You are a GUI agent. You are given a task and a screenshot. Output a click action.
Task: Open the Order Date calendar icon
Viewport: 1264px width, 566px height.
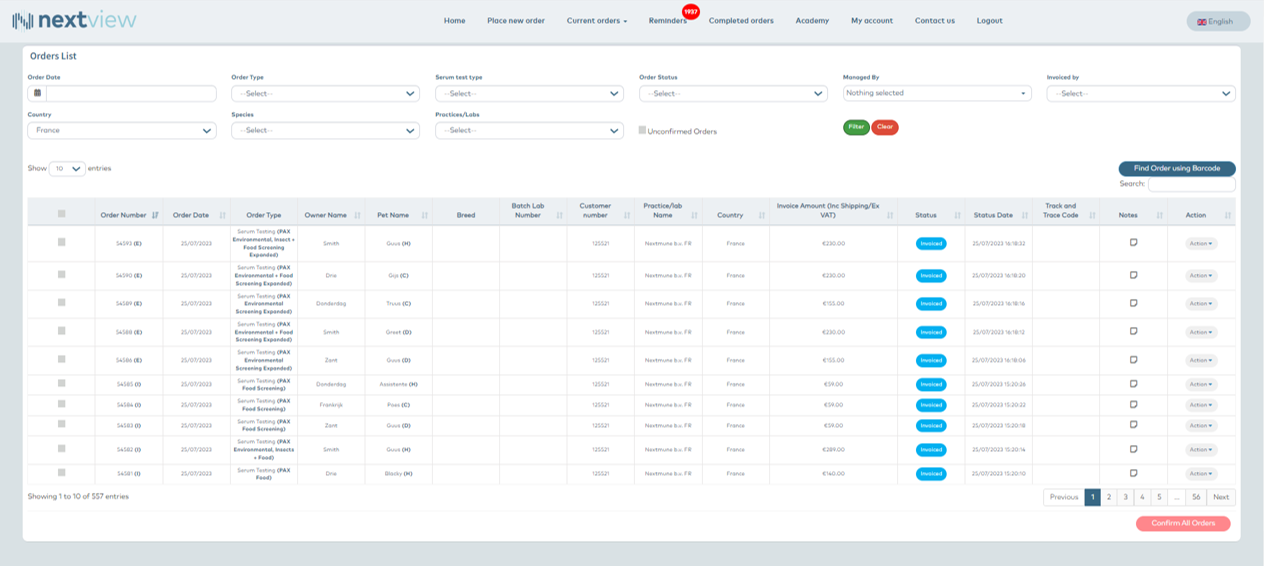(38, 93)
